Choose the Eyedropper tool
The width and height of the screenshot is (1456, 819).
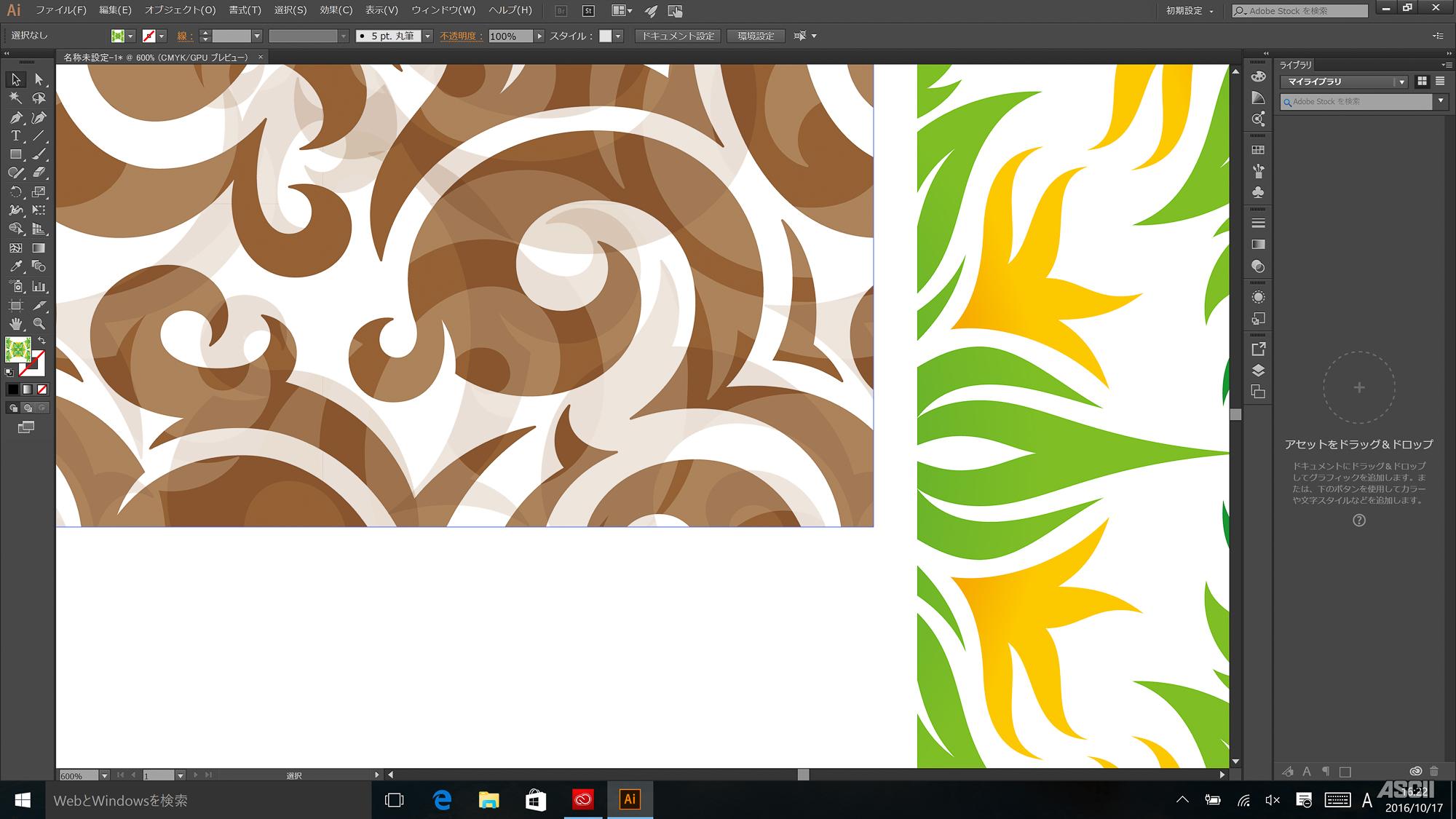coord(15,266)
